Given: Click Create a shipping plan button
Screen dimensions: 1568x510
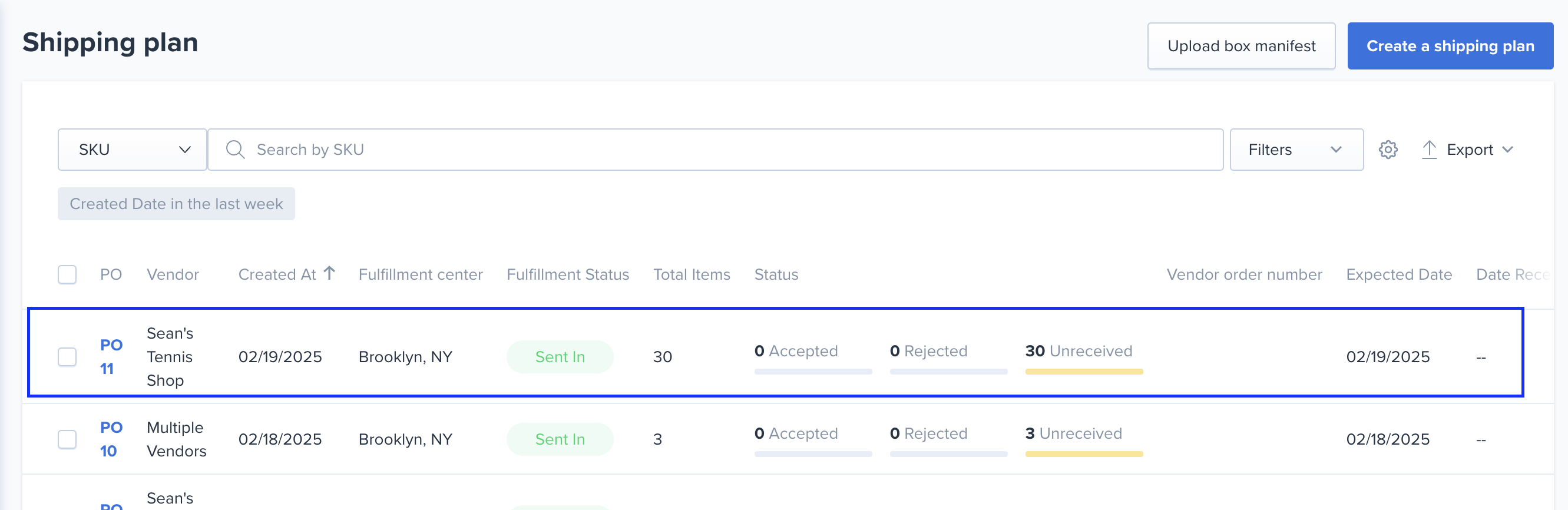Looking at the screenshot, I should (x=1450, y=47).
